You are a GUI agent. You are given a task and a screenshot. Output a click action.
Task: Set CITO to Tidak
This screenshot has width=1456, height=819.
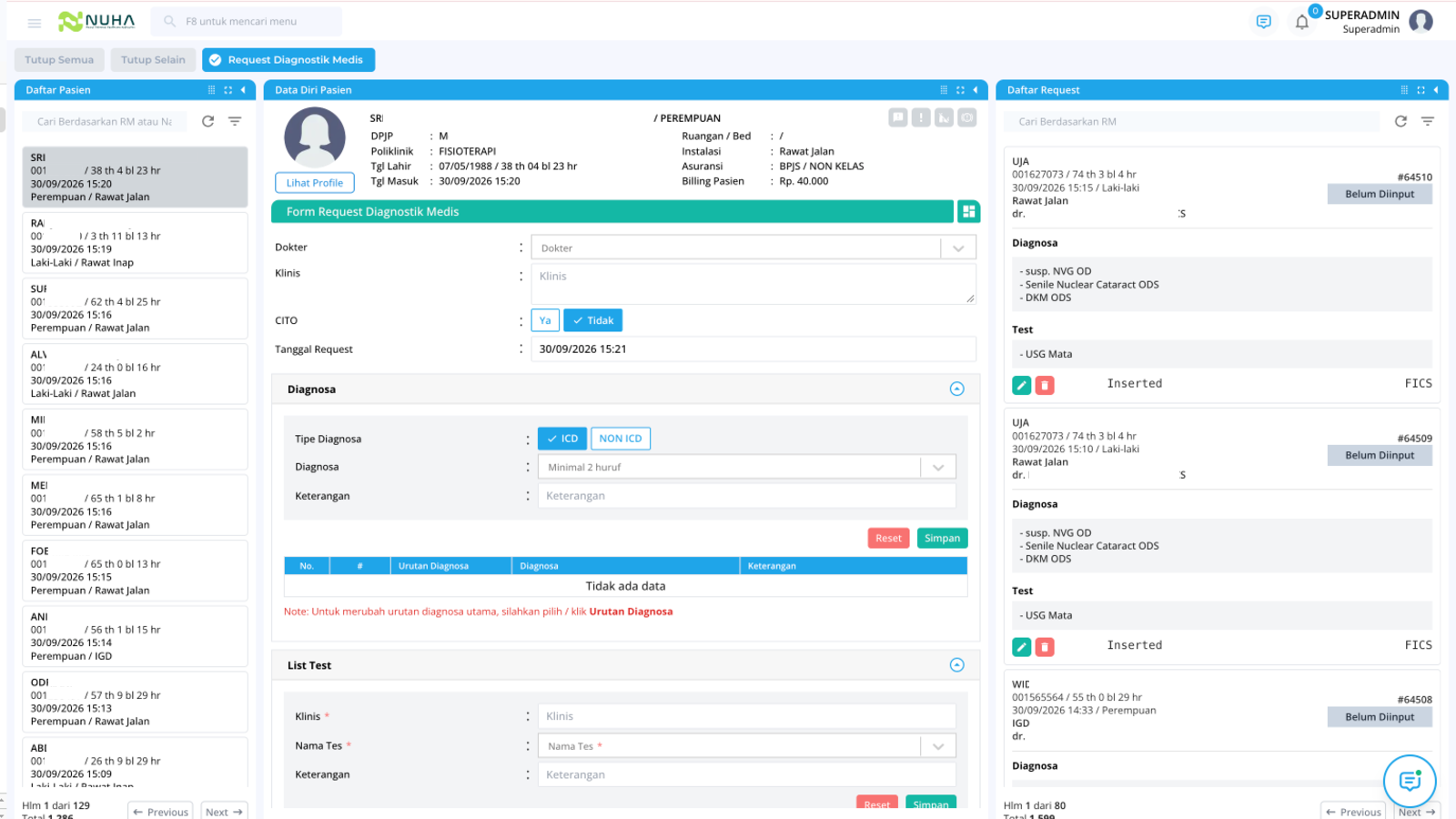point(592,320)
